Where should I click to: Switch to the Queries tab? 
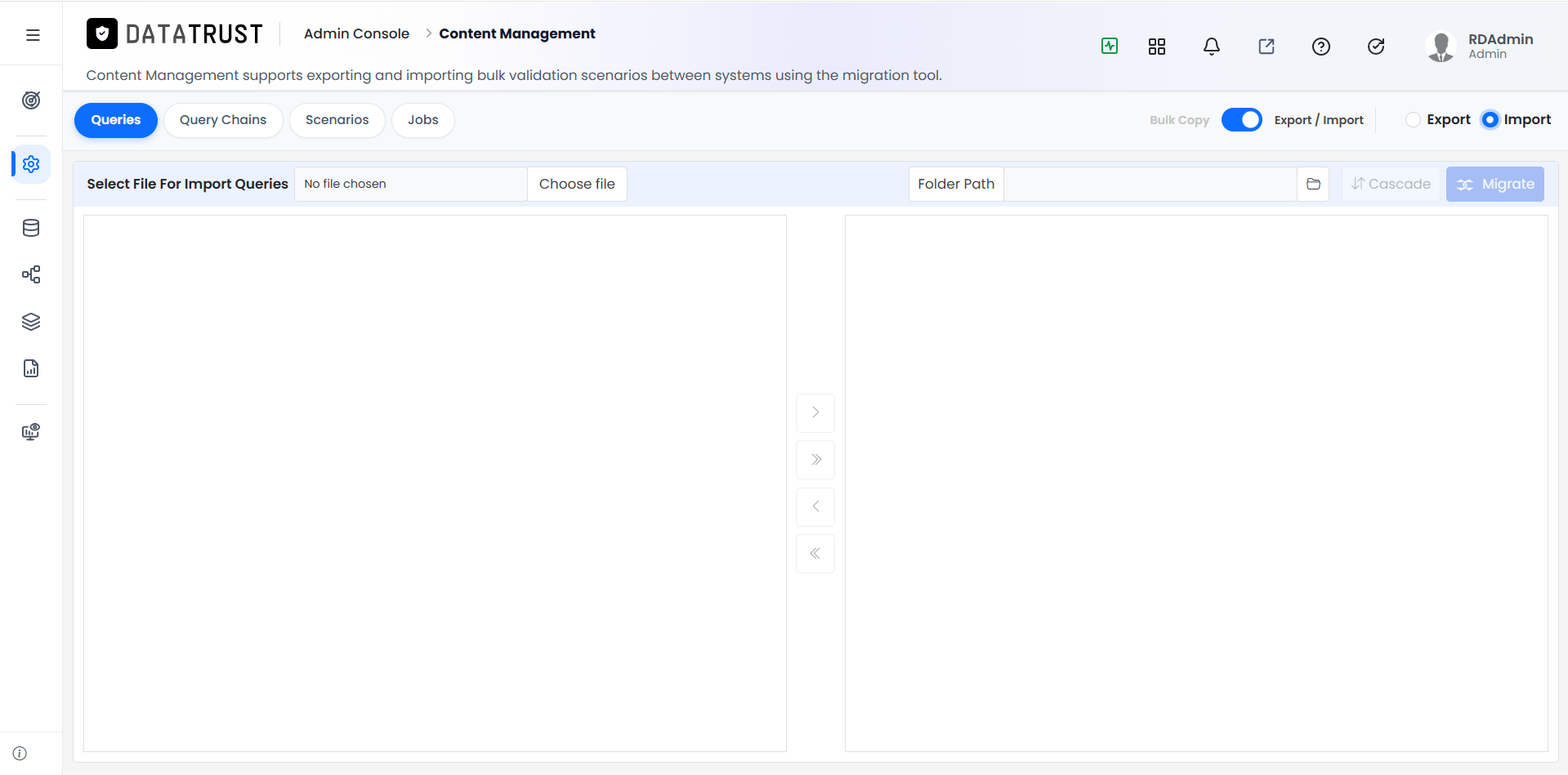tap(116, 120)
